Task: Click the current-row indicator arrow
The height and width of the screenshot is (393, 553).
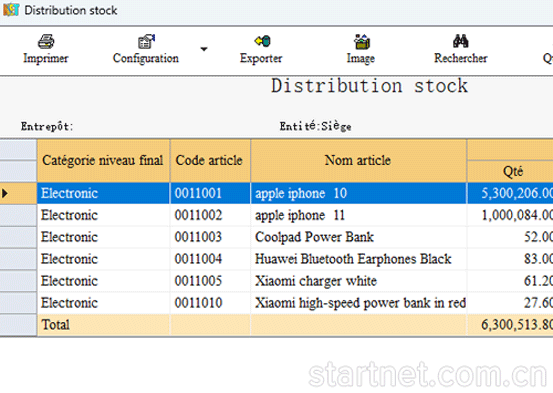Action: tap(5, 193)
